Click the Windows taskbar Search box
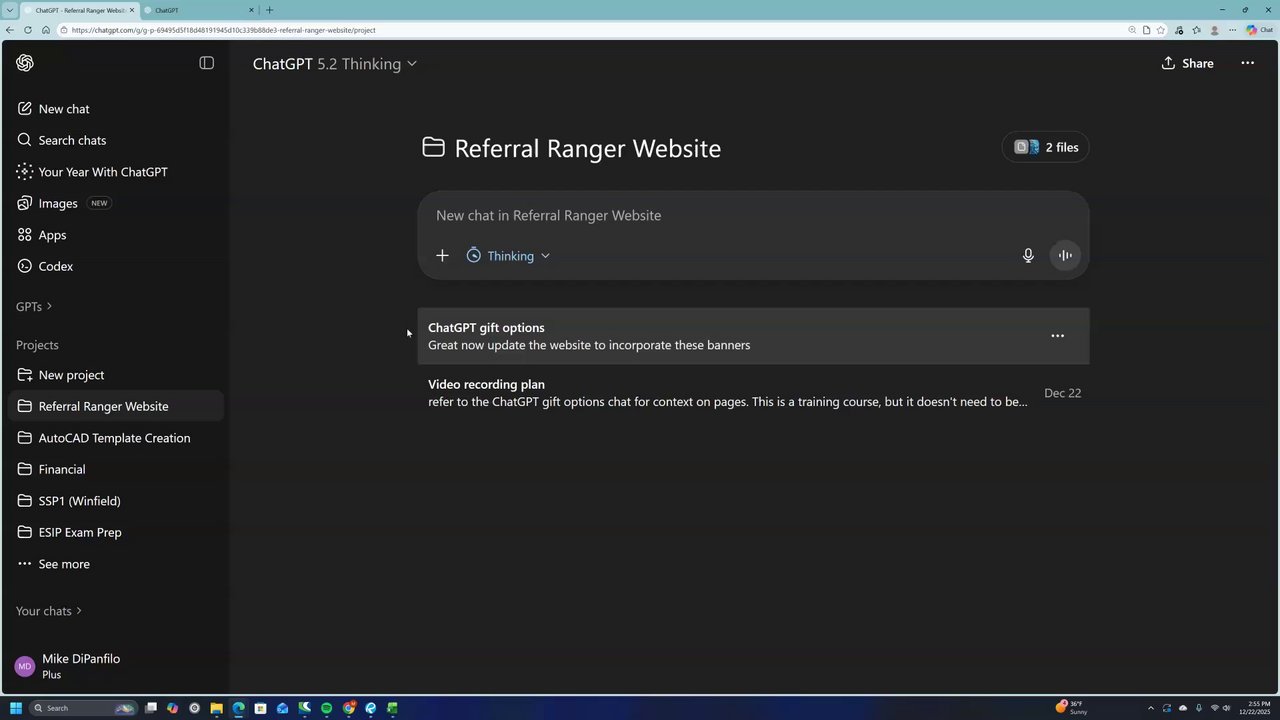The width and height of the screenshot is (1280, 720). click(83, 708)
